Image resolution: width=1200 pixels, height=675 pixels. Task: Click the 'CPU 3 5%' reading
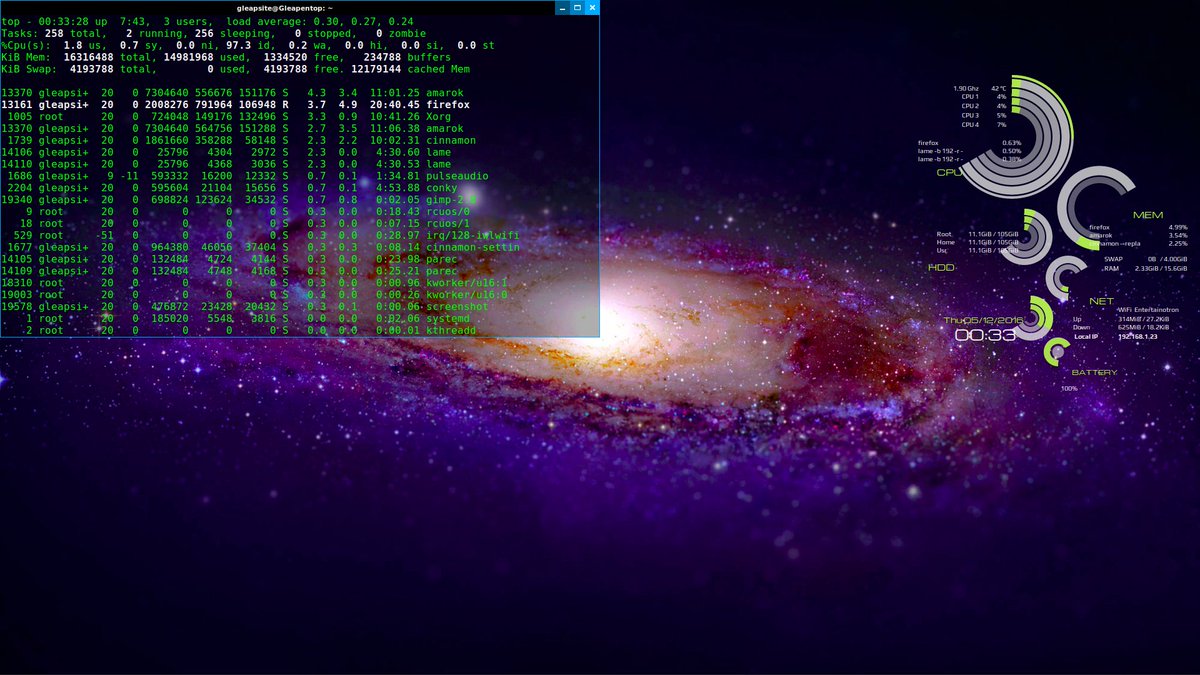coord(984,116)
